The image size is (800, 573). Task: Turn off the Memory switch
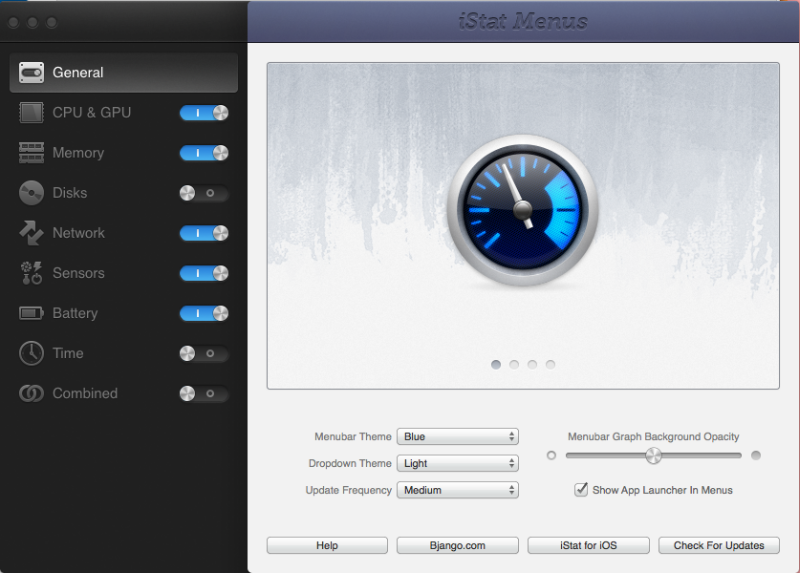(x=204, y=153)
